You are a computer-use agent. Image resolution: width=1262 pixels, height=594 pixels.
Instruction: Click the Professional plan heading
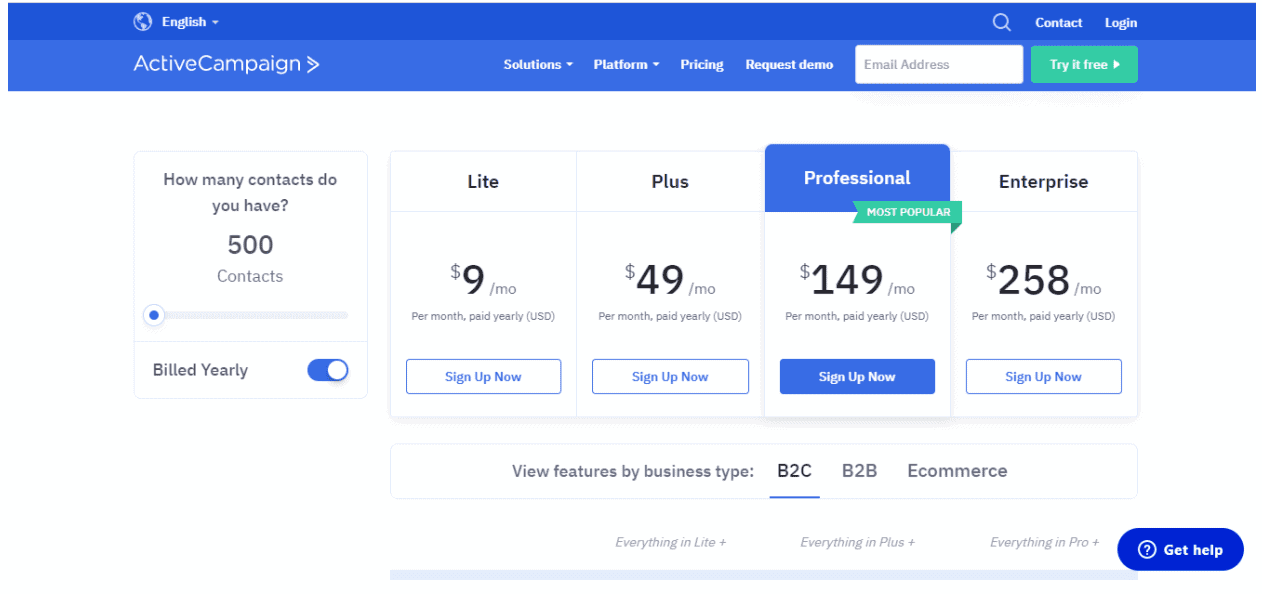point(857,178)
